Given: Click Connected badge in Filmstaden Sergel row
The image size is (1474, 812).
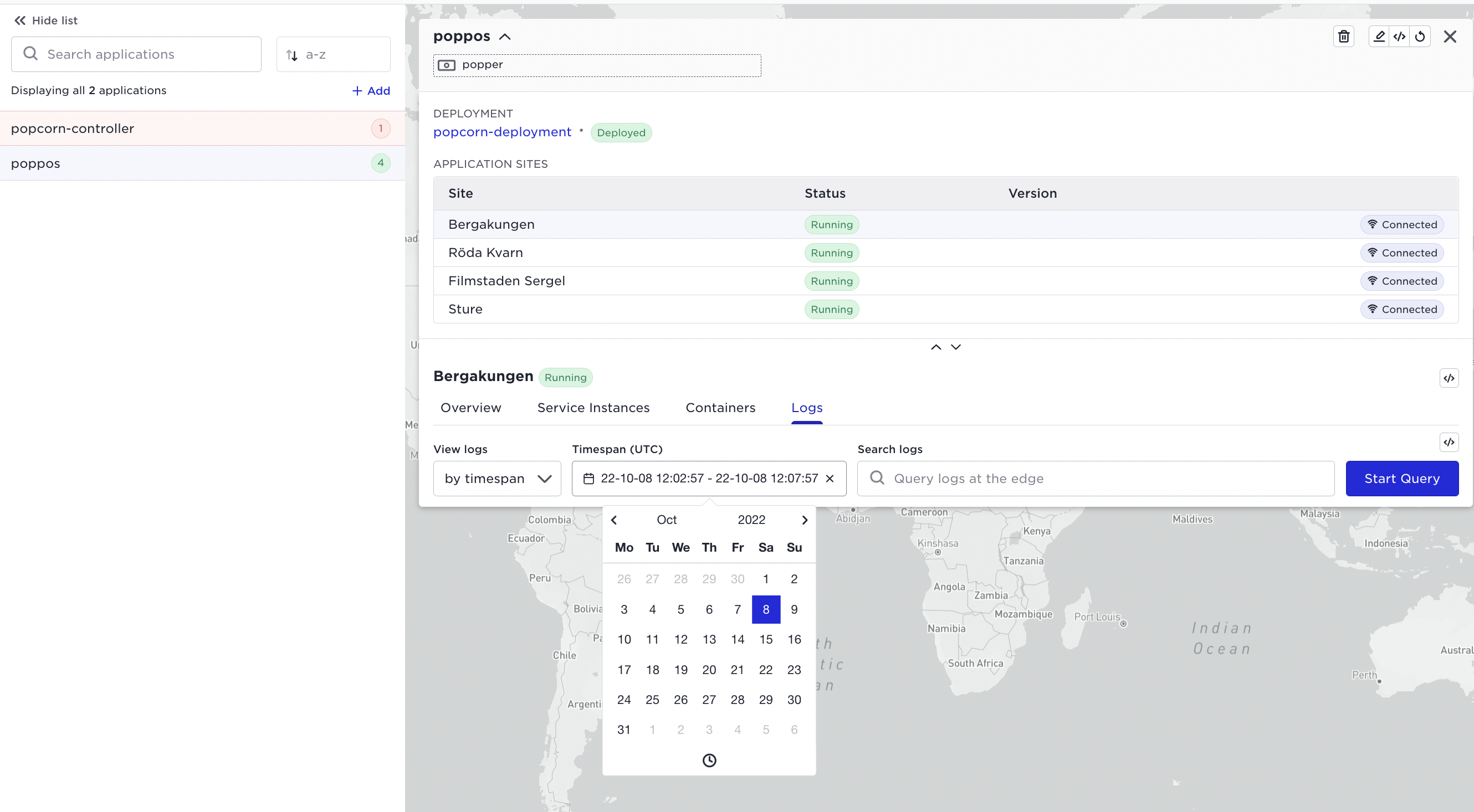Looking at the screenshot, I should pyautogui.click(x=1402, y=281).
